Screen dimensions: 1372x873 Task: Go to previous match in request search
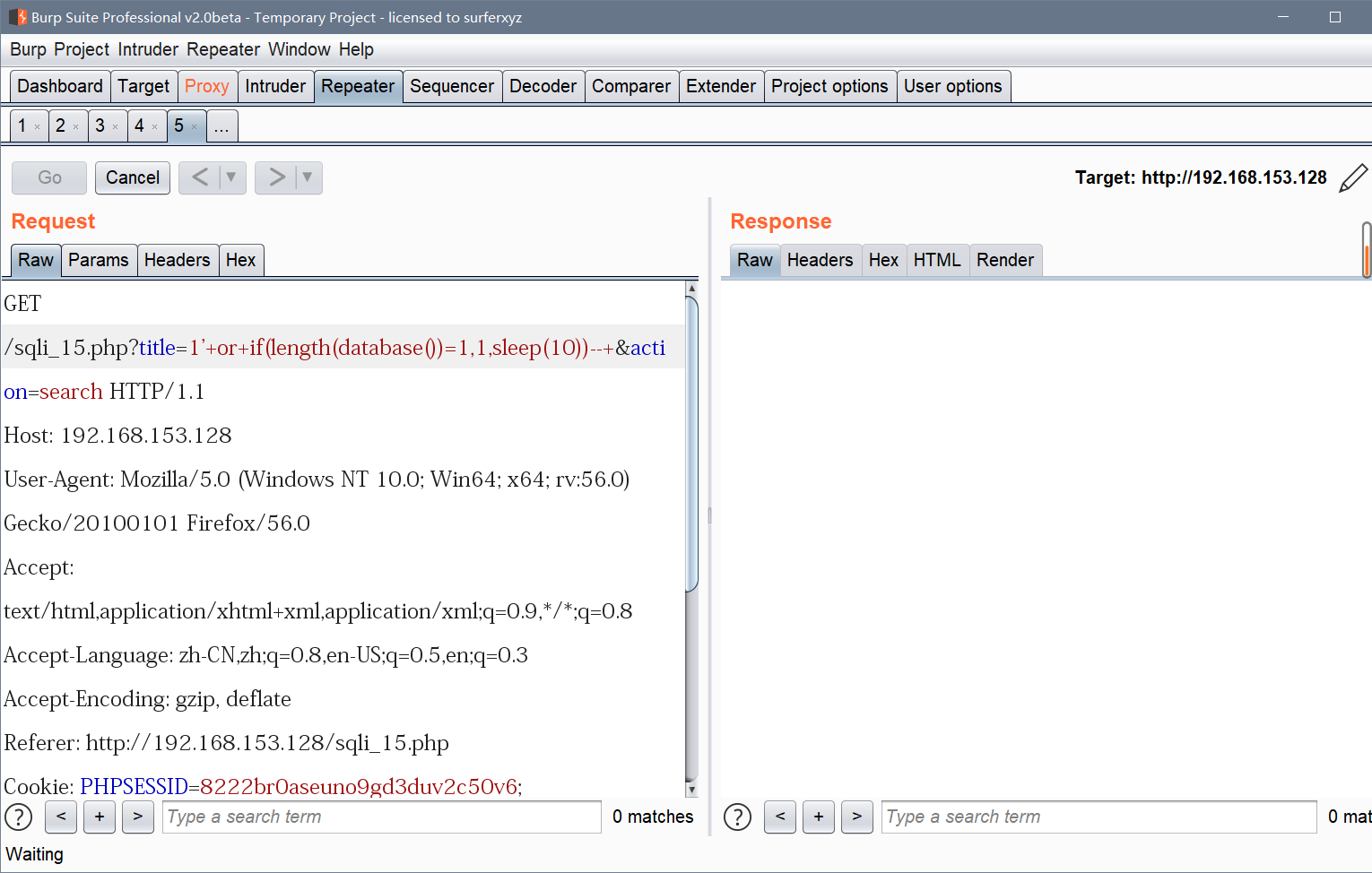61,817
